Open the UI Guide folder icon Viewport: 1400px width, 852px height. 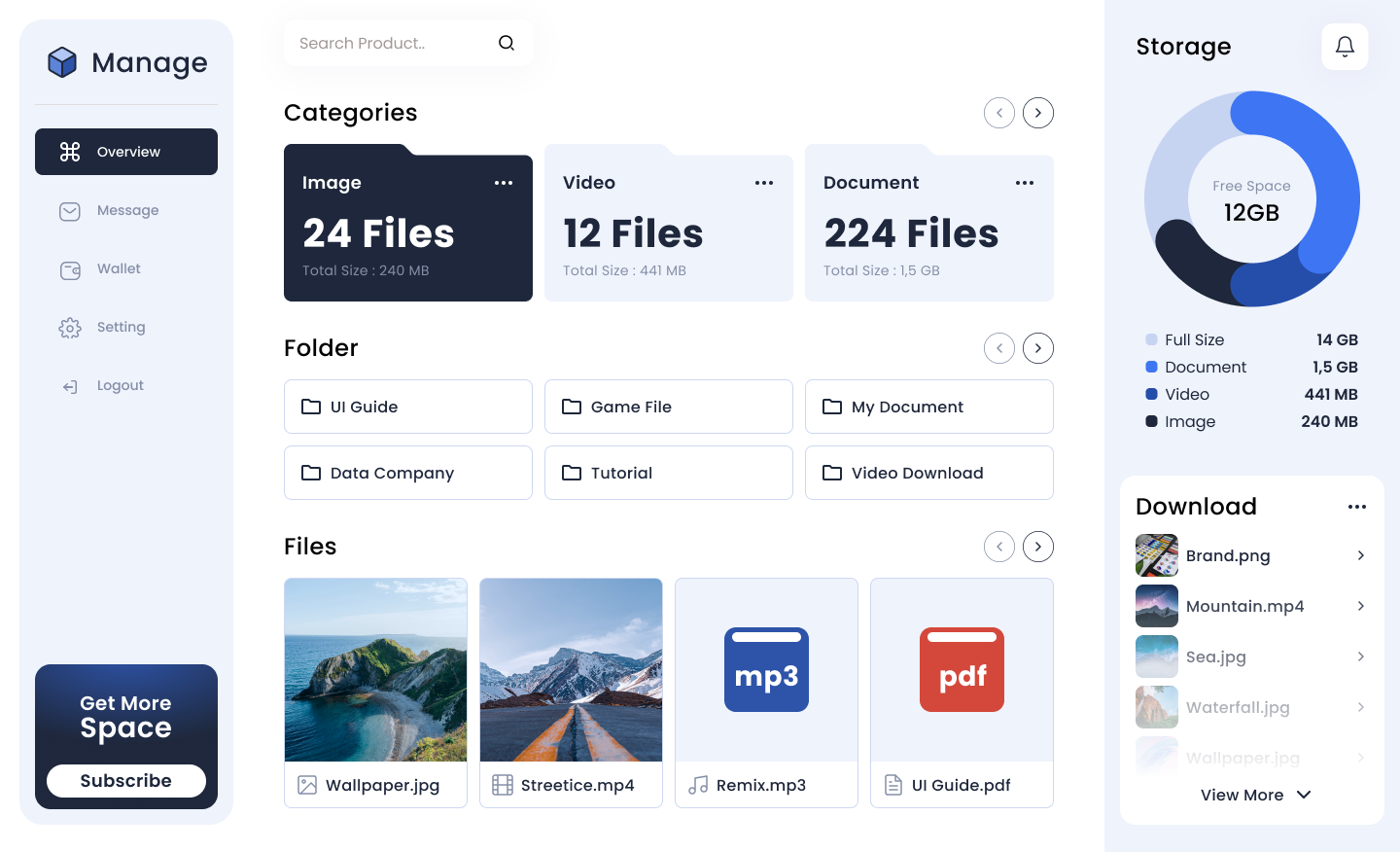[310, 407]
